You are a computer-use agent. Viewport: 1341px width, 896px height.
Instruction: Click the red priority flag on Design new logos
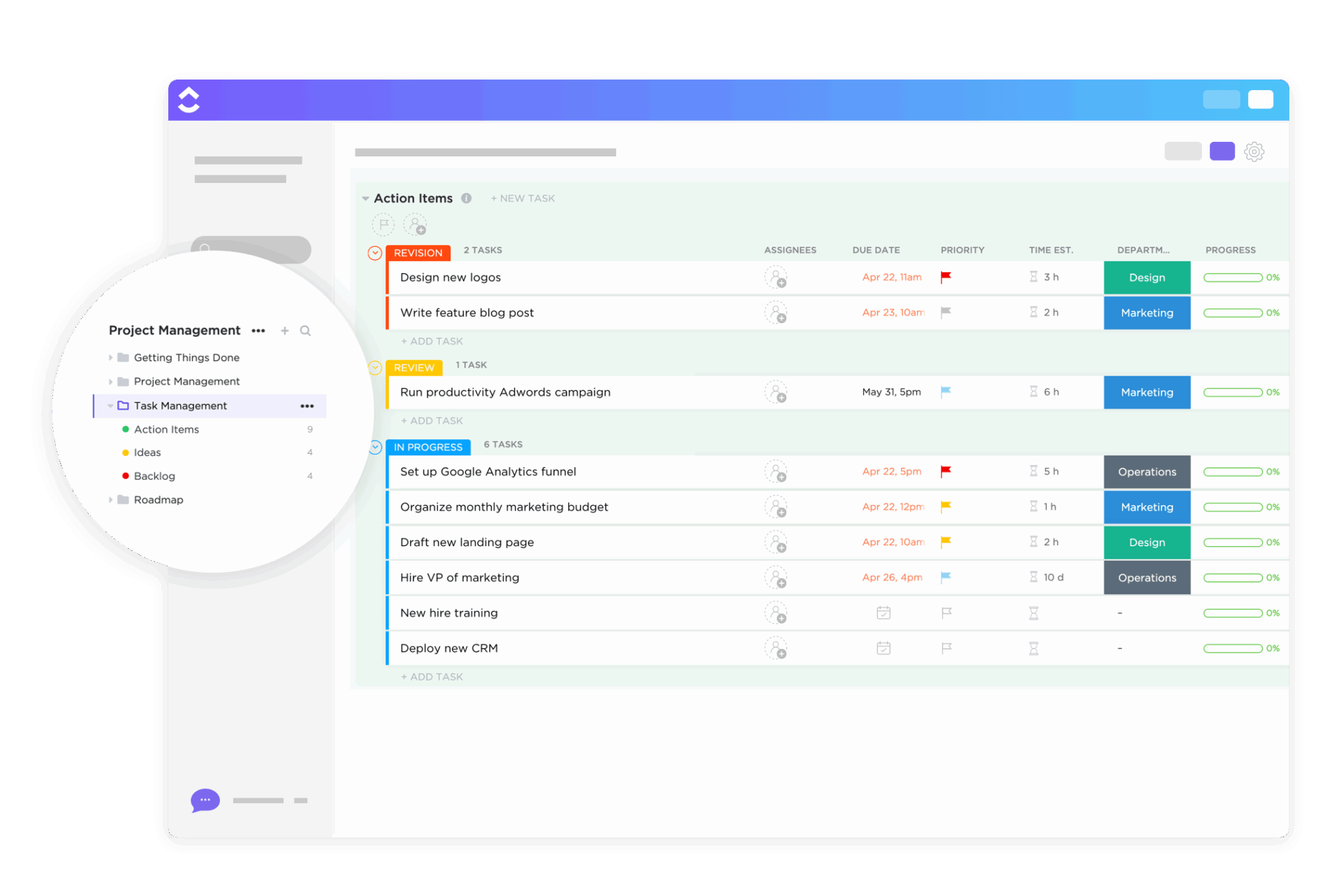point(946,277)
